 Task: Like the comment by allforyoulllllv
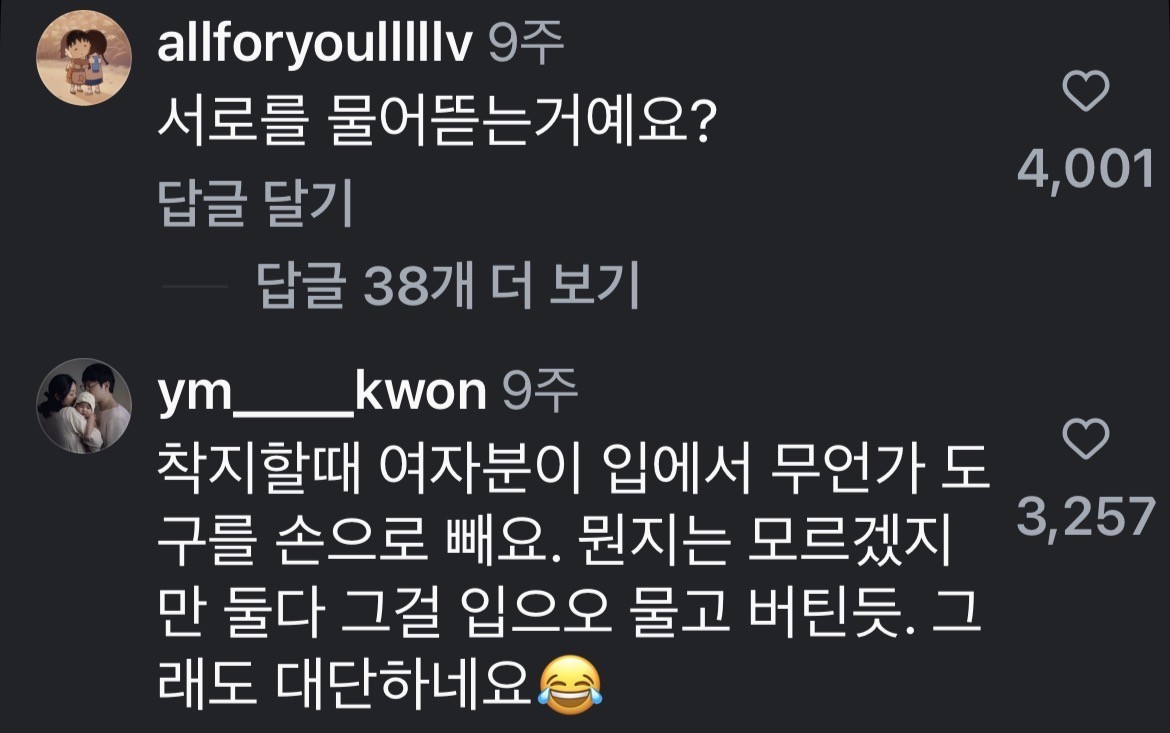click(1085, 91)
